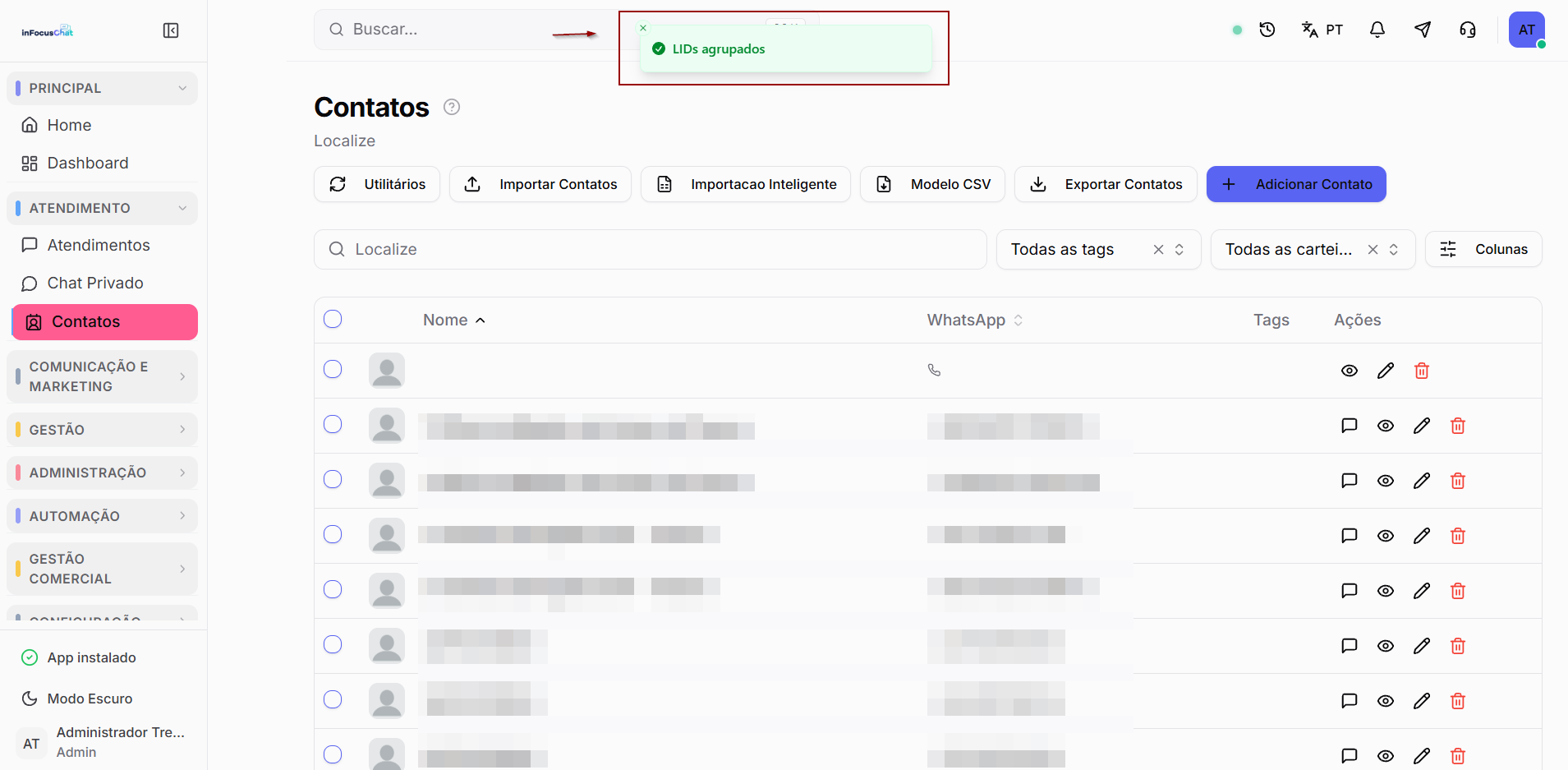Click the Exportar Contatos button
The height and width of the screenshot is (770, 1568).
tap(1106, 184)
